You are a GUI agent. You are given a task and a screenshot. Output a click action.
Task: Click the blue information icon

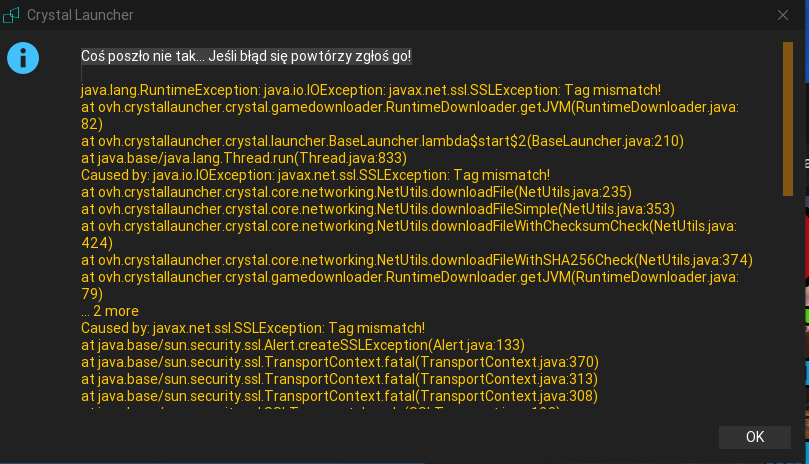23,58
